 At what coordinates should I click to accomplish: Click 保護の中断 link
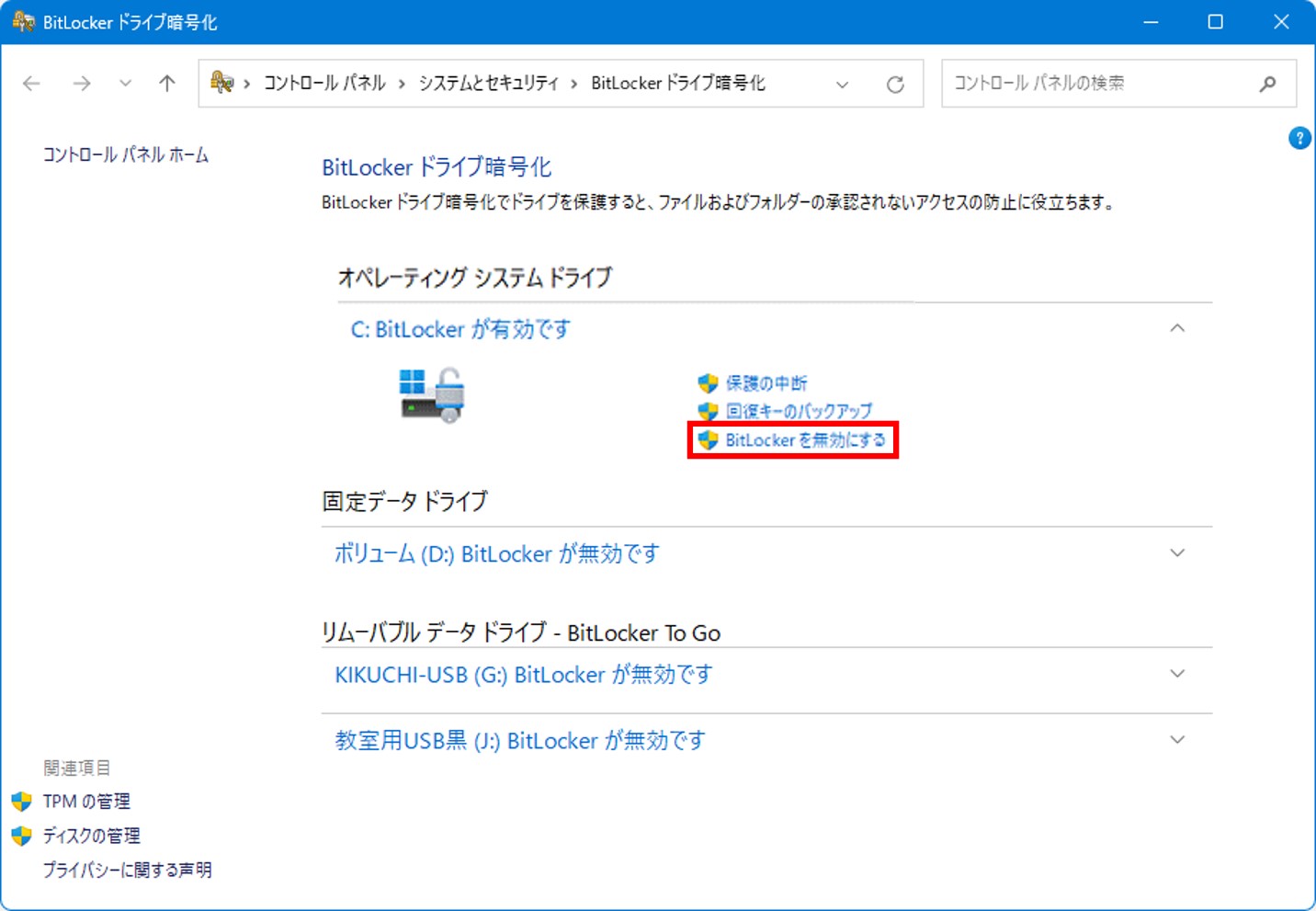(766, 382)
